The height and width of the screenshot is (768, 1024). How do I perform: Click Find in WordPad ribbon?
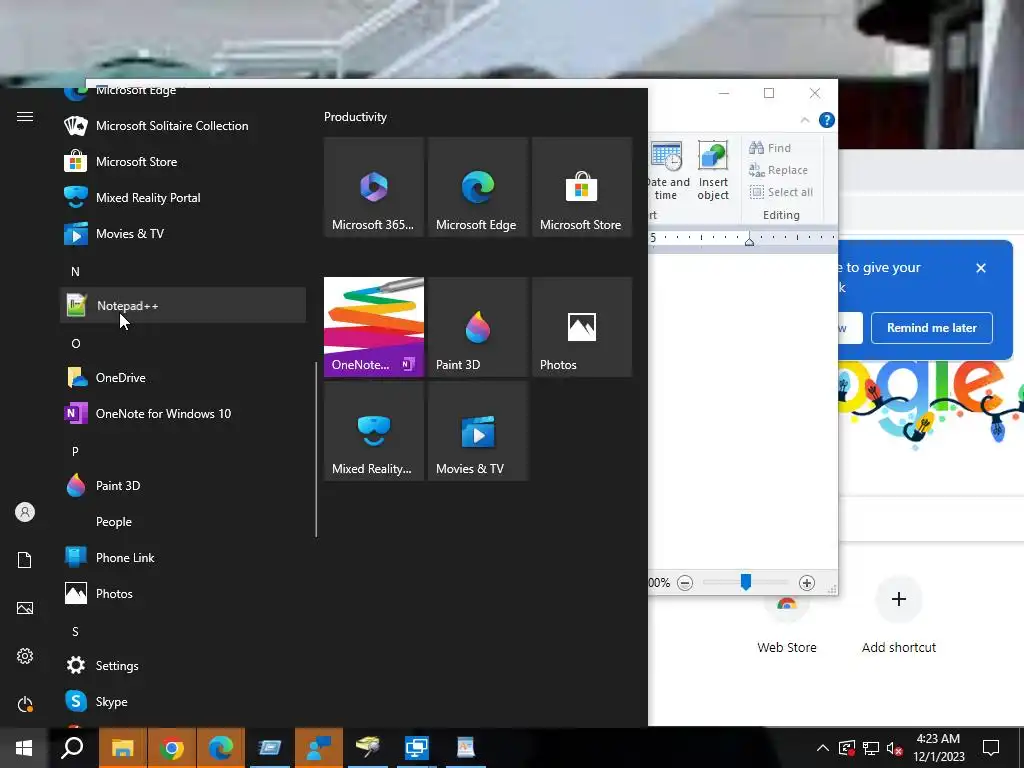coord(770,148)
